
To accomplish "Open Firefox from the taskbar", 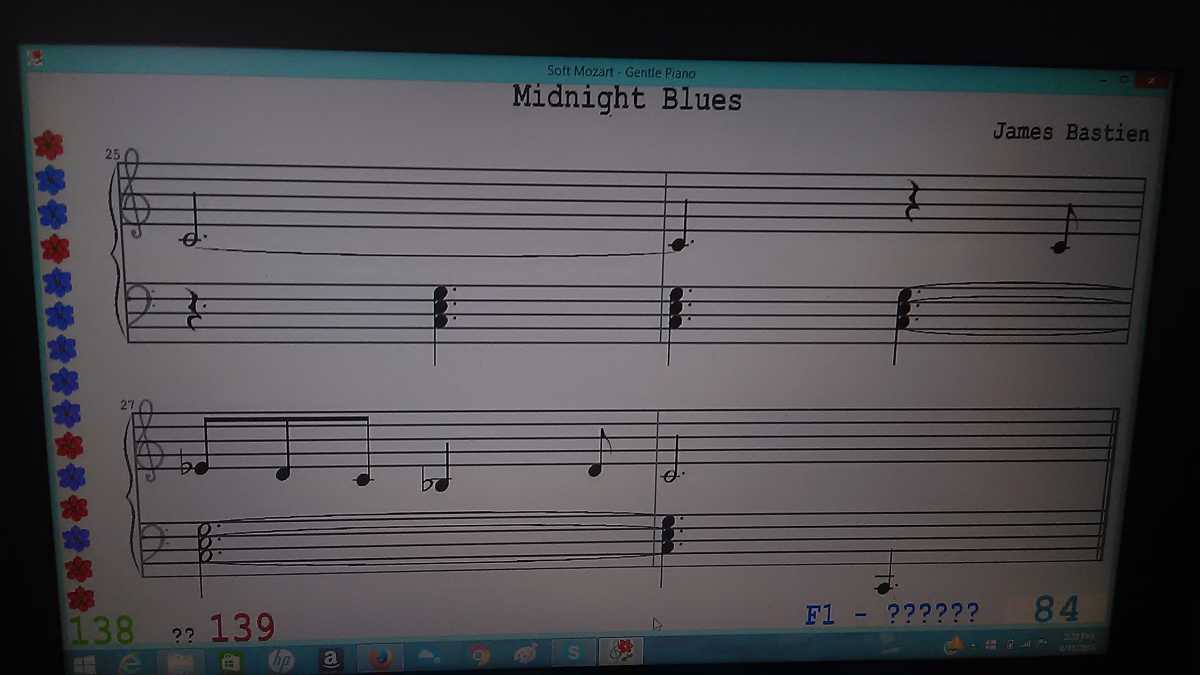I will point(380,658).
